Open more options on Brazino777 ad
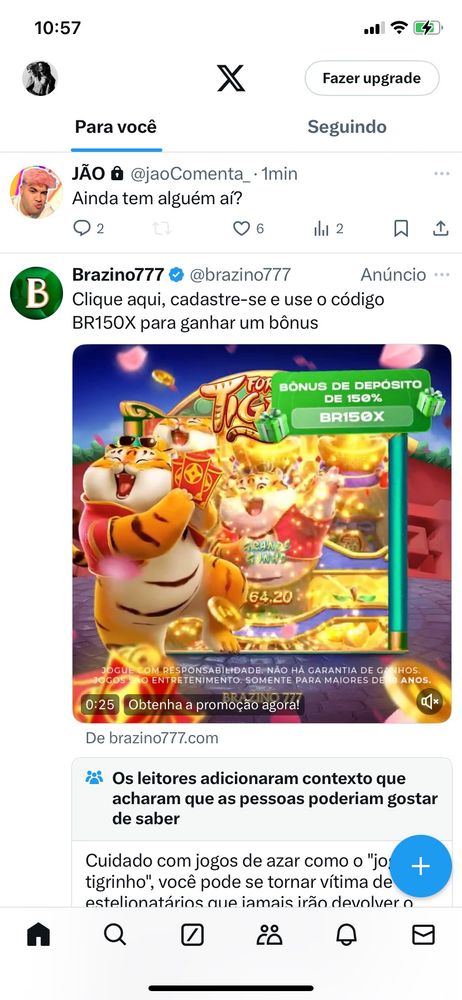462x1000 pixels. [x=442, y=275]
